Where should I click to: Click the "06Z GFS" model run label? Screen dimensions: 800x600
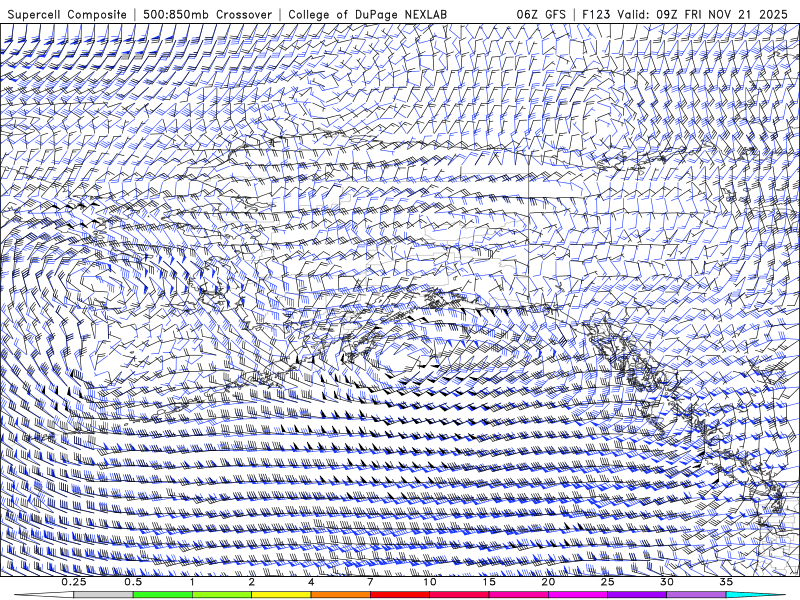[x=541, y=14]
